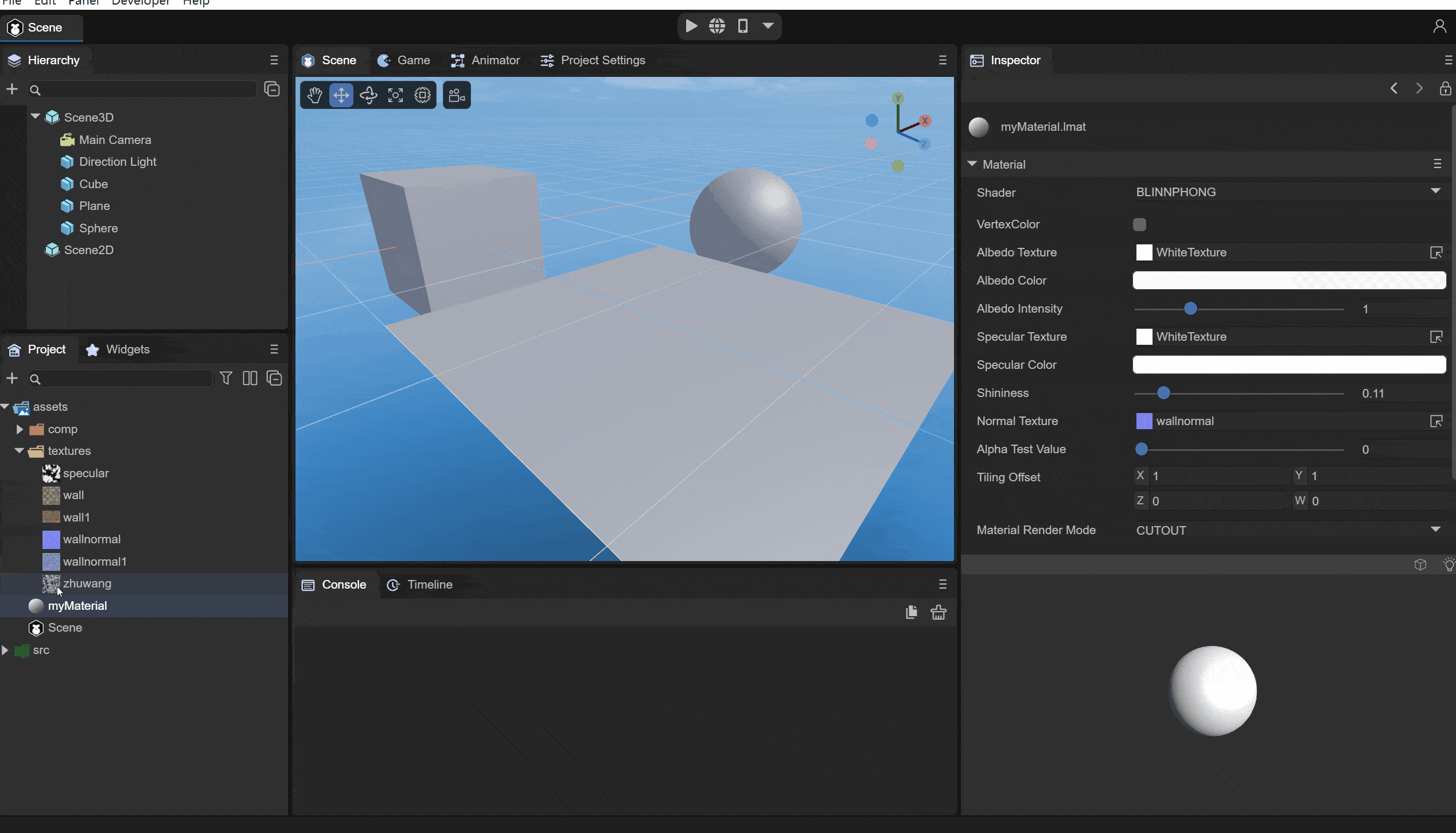Click the clear console trash icon

939,612
